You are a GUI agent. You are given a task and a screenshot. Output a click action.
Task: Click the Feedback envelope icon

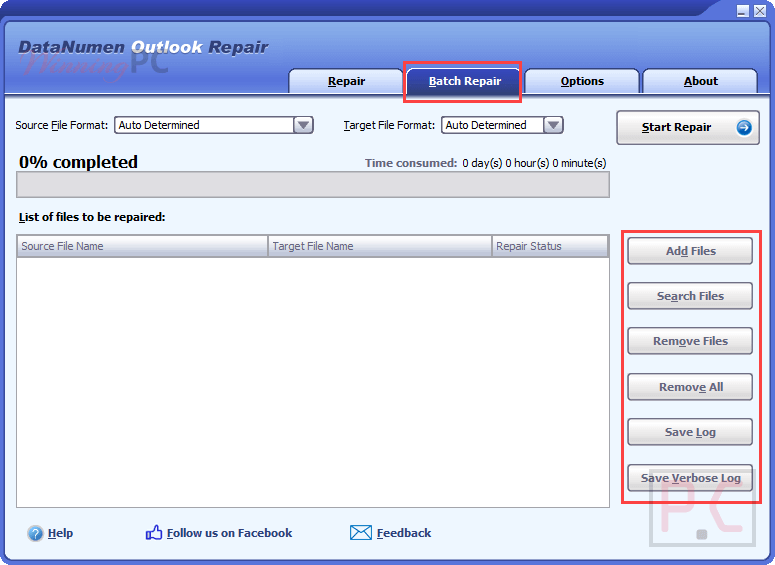pos(360,532)
